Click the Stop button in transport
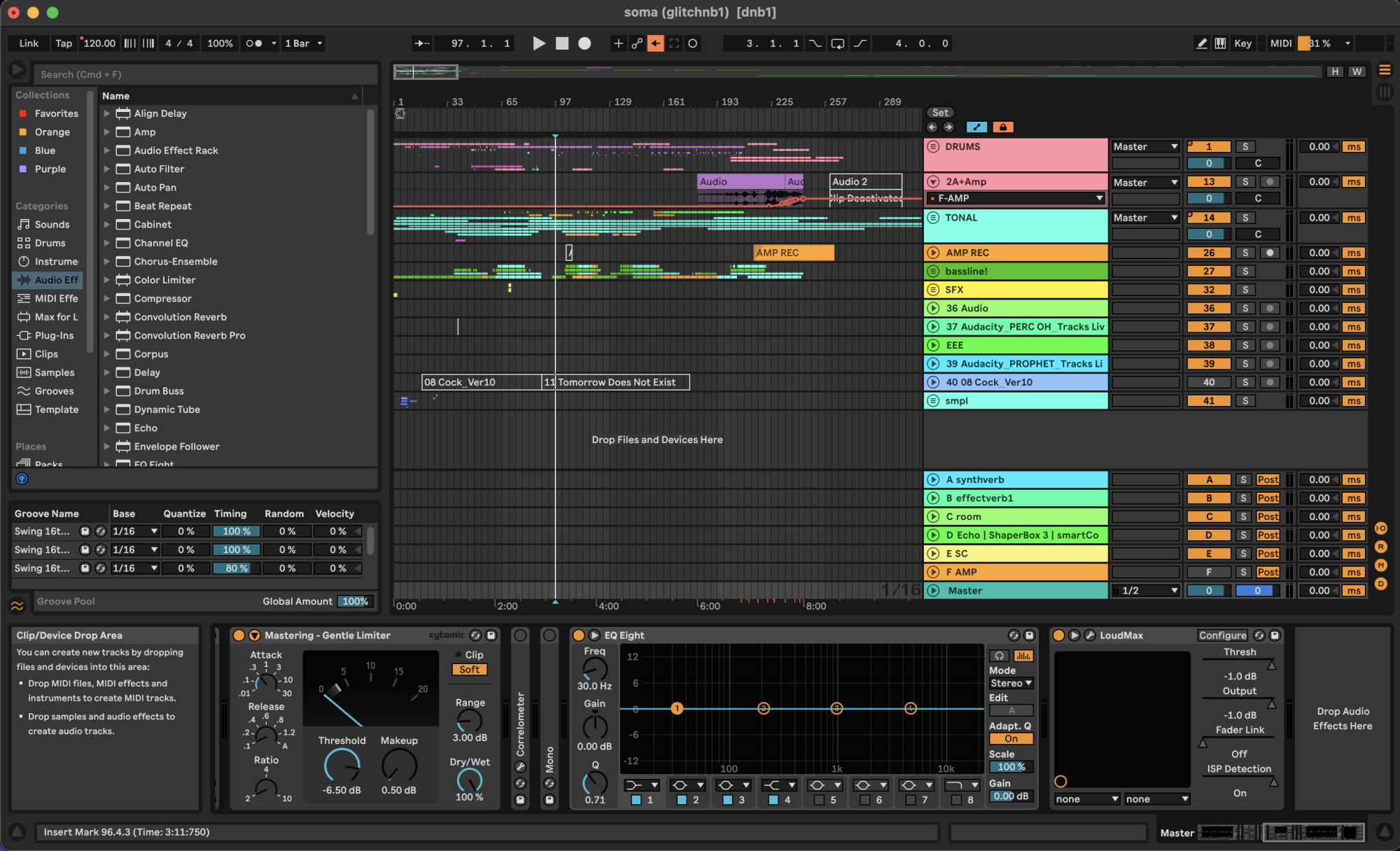This screenshot has height=851, width=1400. (562, 43)
